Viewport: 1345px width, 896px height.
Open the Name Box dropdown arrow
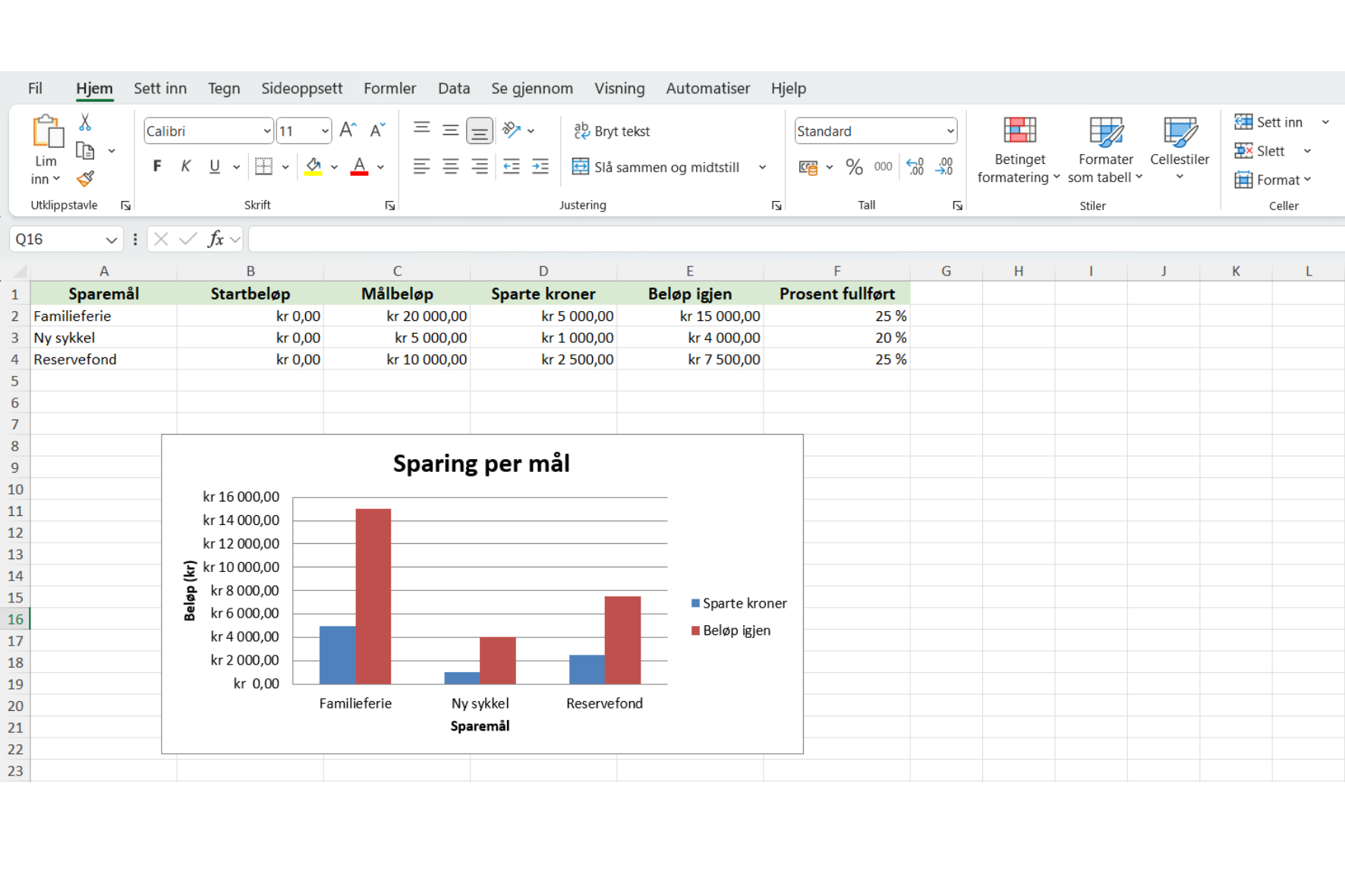pyautogui.click(x=111, y=240)
